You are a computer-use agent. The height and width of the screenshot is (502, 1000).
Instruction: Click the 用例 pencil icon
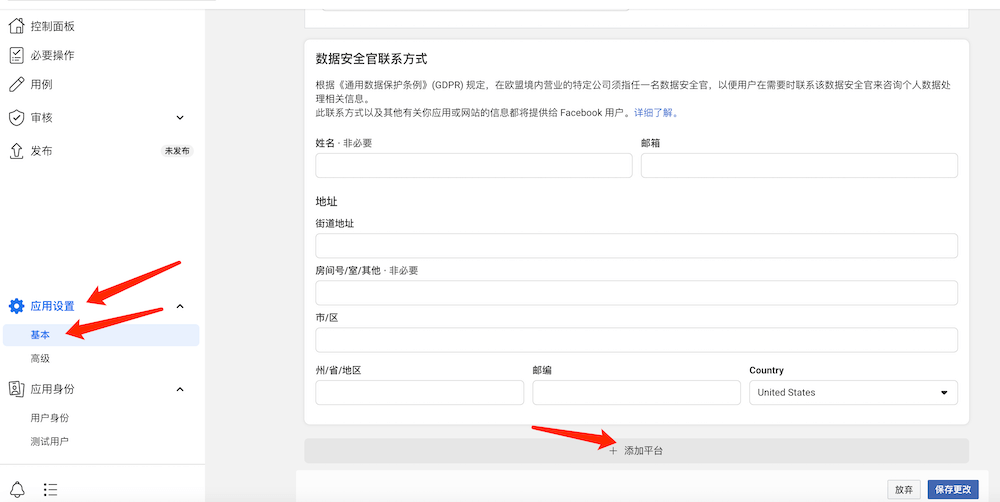[x=16, y=85]
